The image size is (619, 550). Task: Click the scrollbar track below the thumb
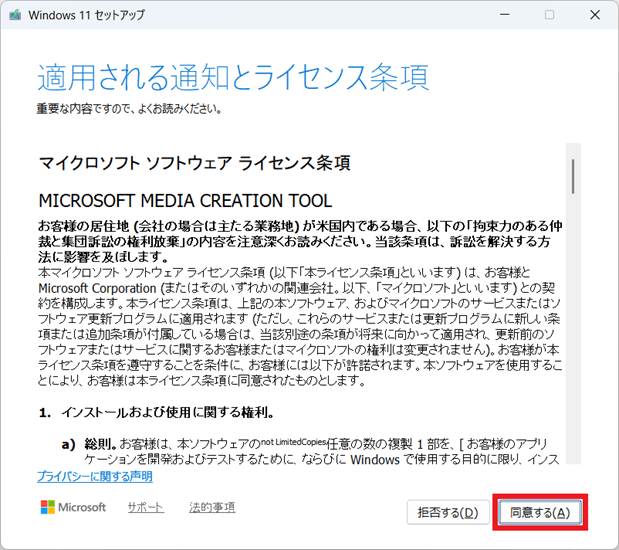tap(573, 350)
